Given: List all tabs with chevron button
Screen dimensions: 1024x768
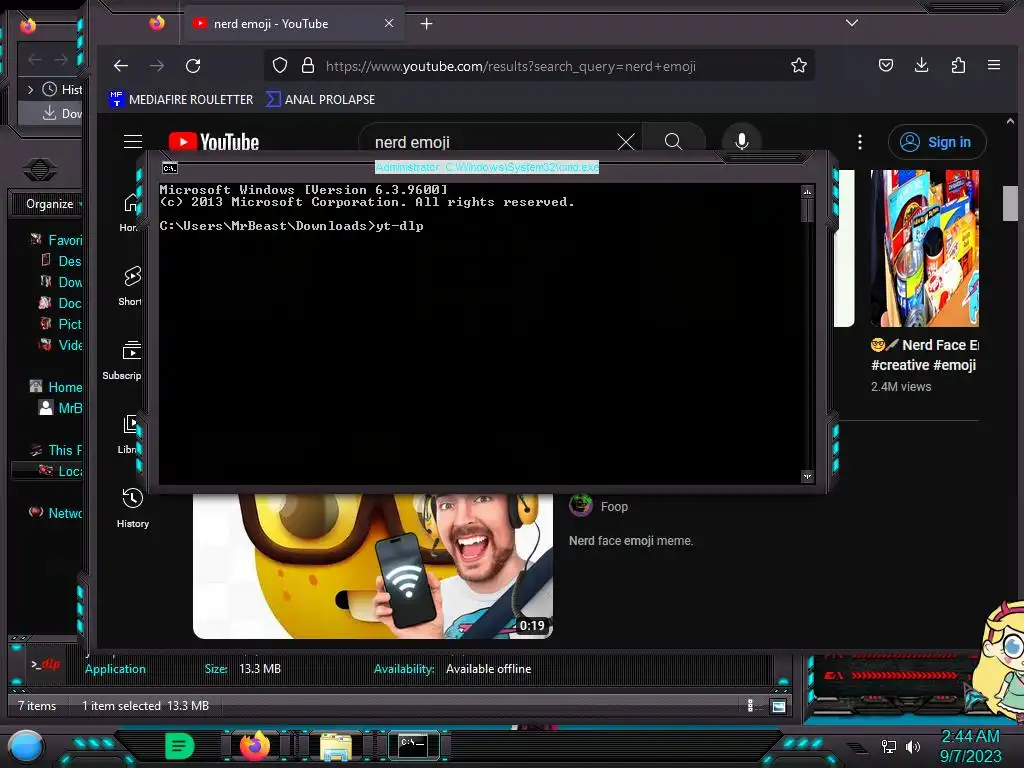Looking at the screenshot, I should (852, 23).
